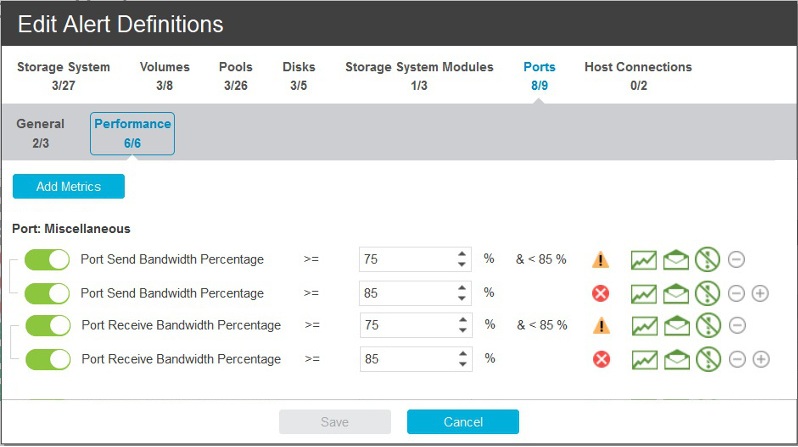The width and height of the screenshot is (798, 447).
Task: Click Port Receive 75 threshold input field
Action: 405,325
